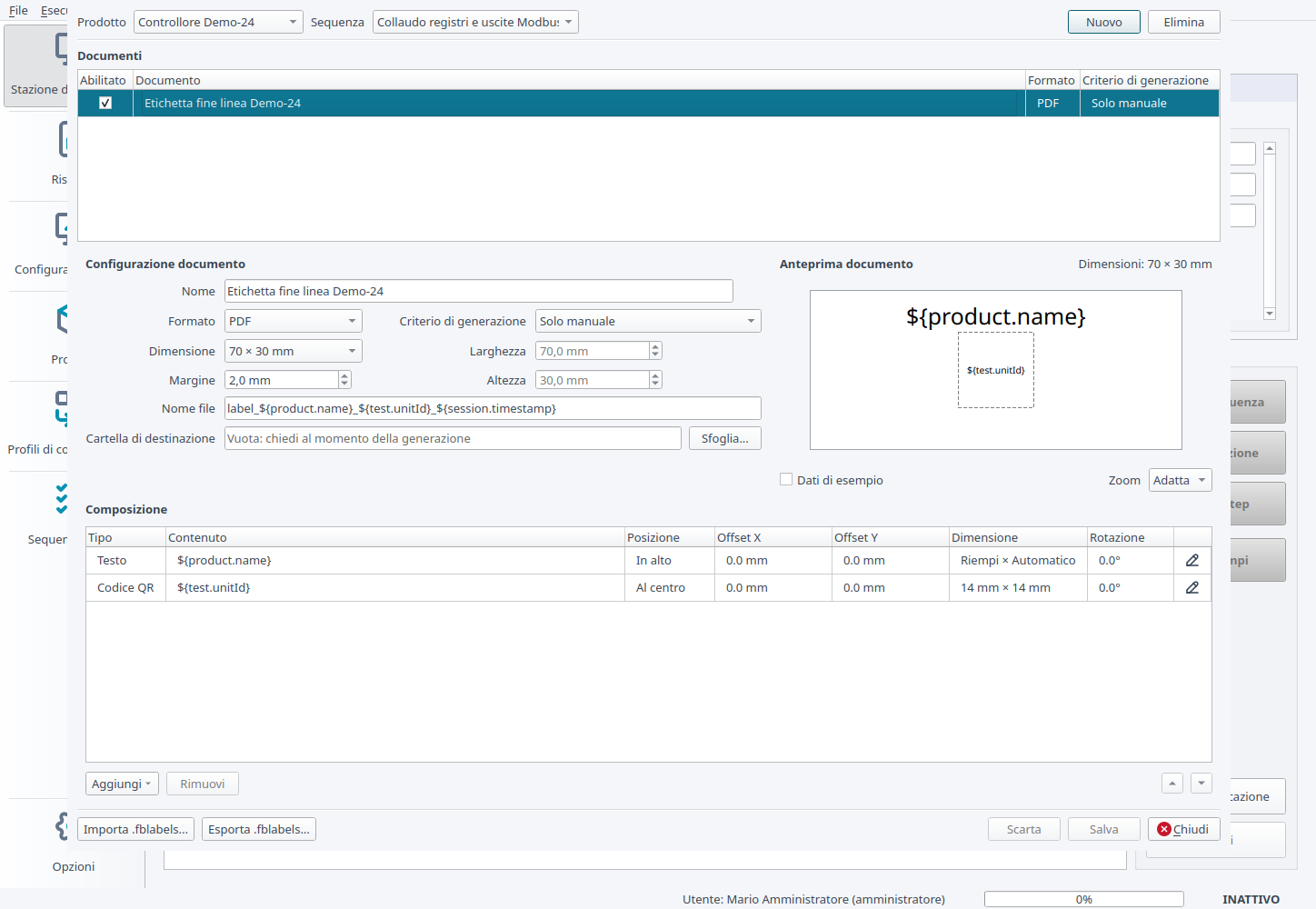Edit the Testo row with pencil icon

[x=1192, y=561]
